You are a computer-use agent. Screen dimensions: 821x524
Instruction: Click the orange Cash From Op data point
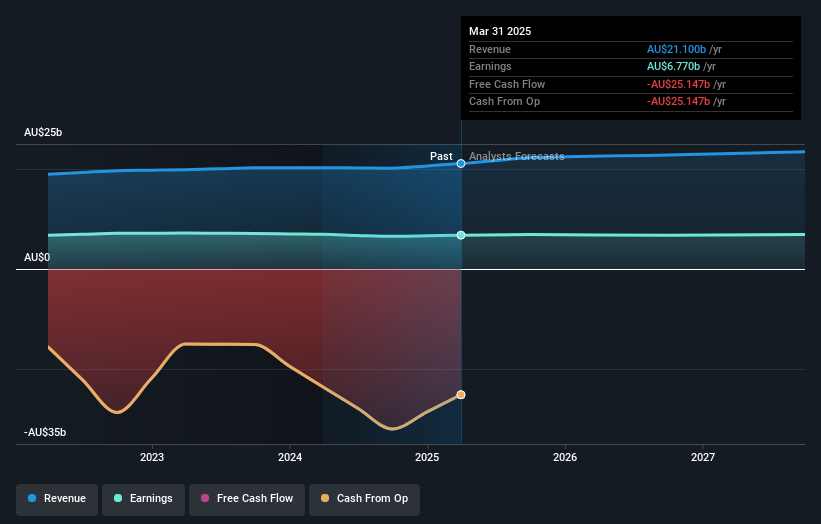(x=461, y=395)
